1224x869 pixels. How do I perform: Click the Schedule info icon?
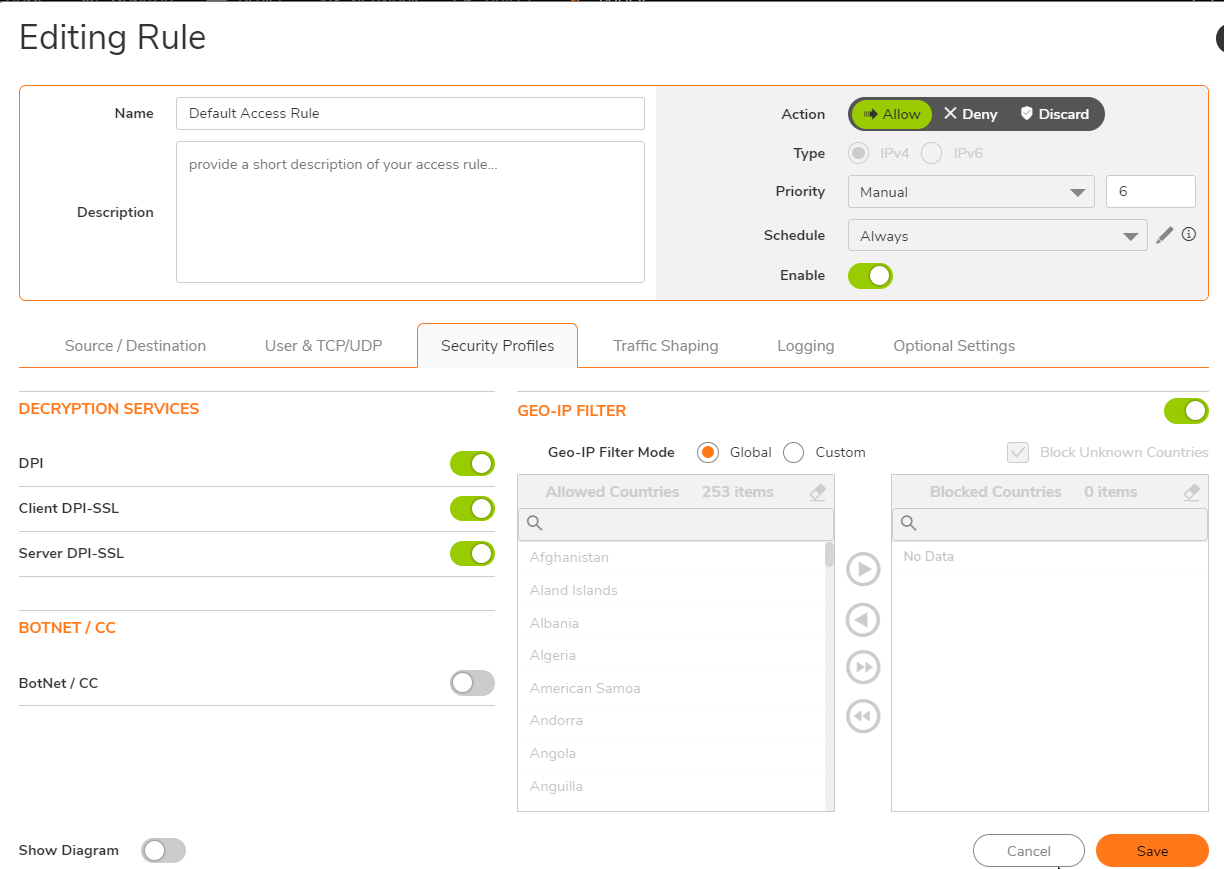tap(1188, 235)
